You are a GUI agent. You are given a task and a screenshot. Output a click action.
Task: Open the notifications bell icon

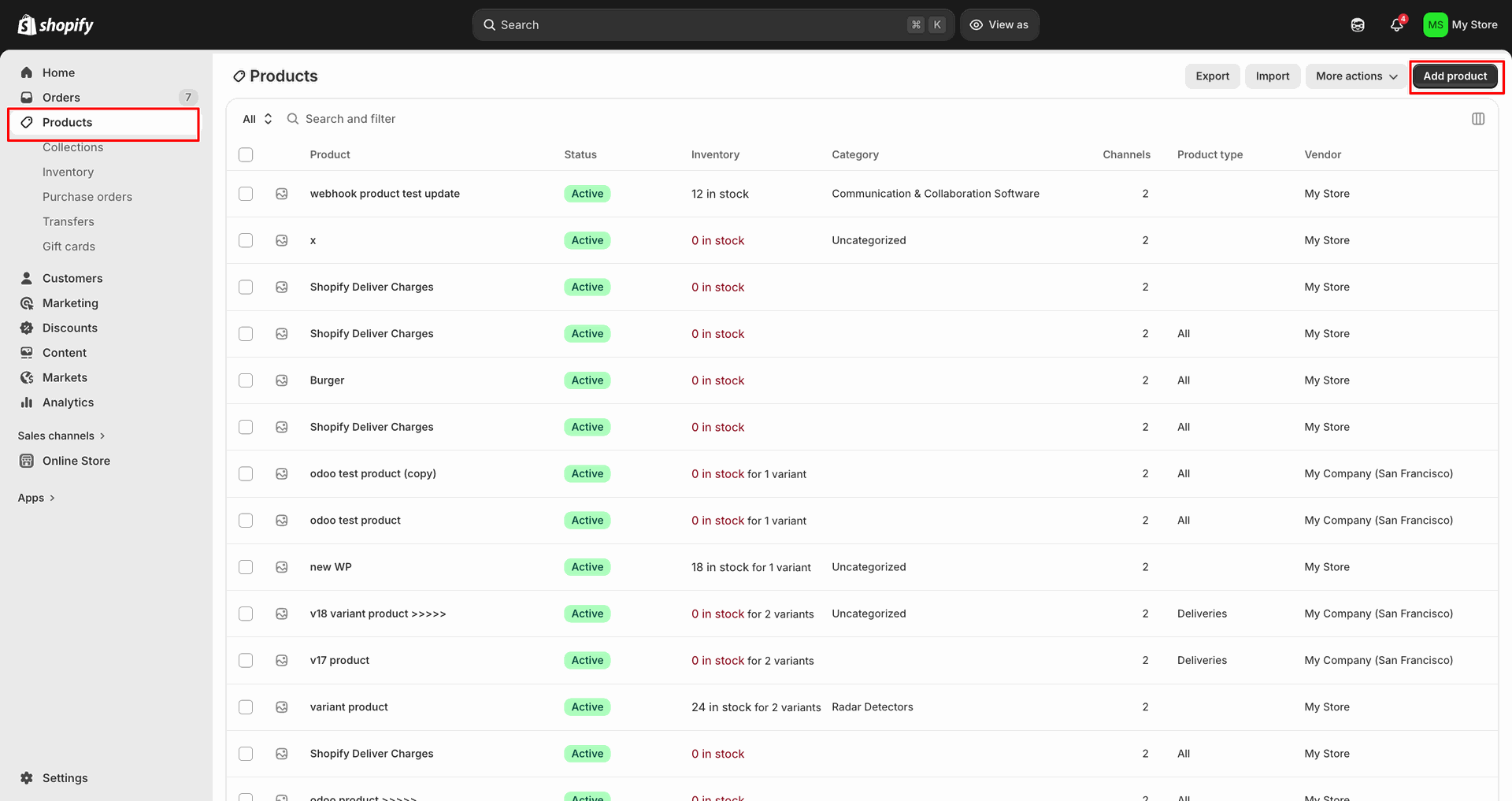tap(1397, 24)
